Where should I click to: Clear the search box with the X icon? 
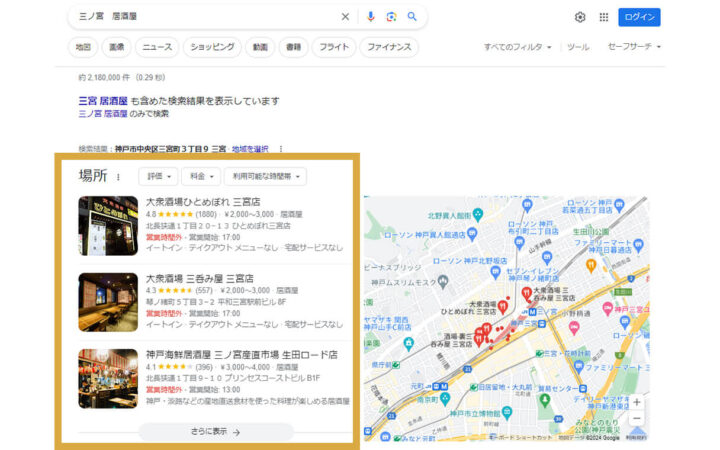pyautogui.click(x=345, y=17)
